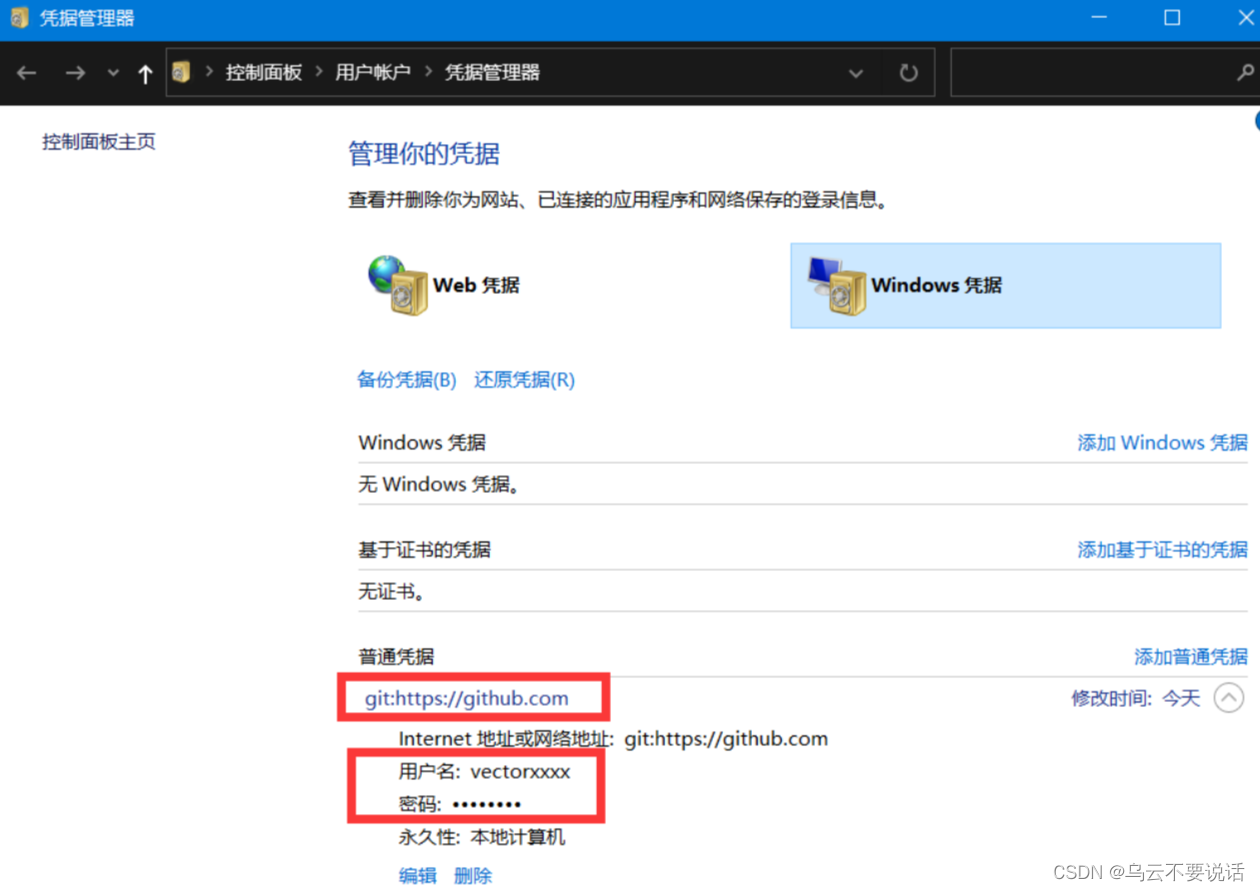Click the title bar app icon
1260x891 pixels.
pos(19,18)
